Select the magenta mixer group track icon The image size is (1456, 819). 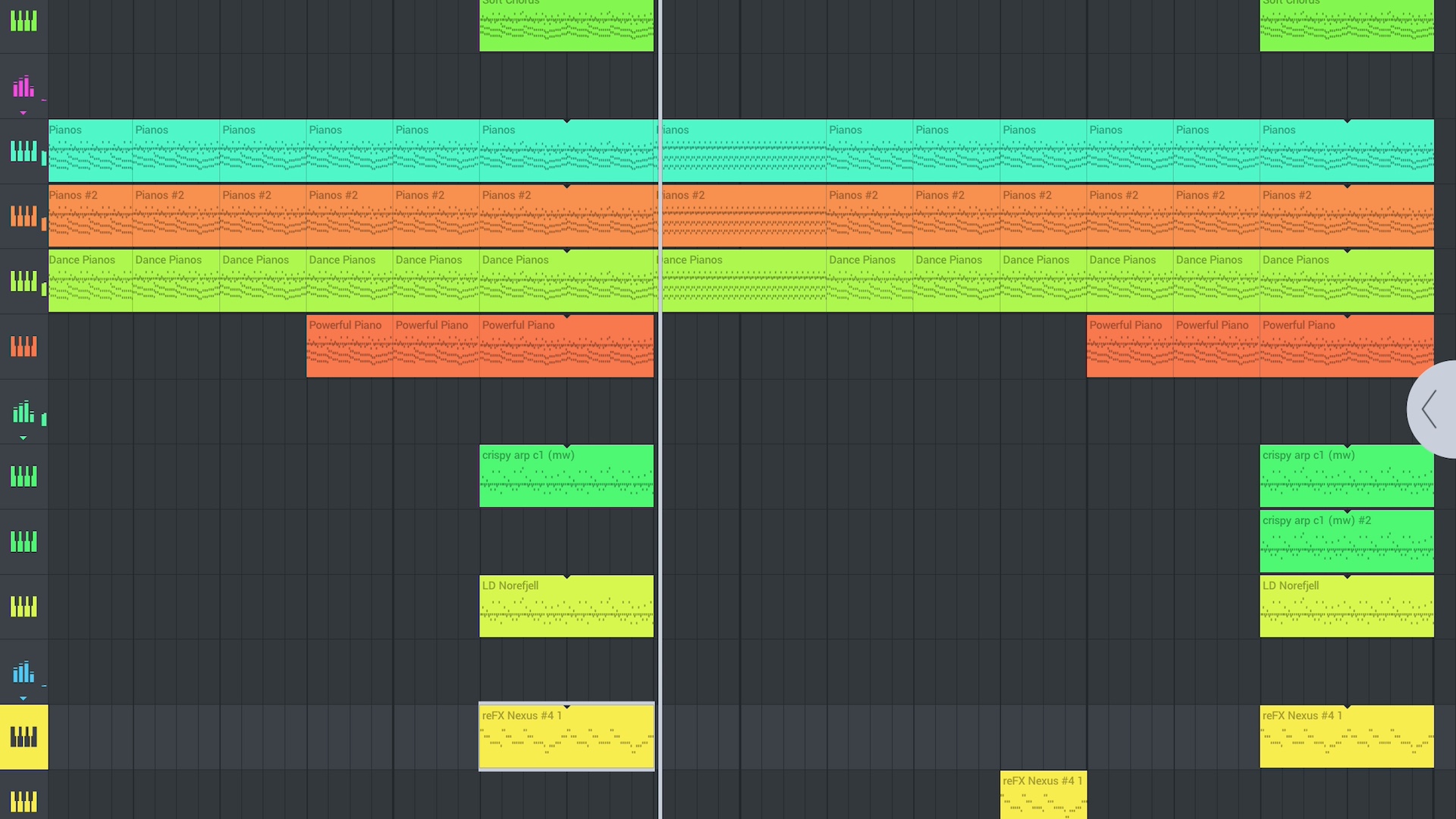[24, 86]
